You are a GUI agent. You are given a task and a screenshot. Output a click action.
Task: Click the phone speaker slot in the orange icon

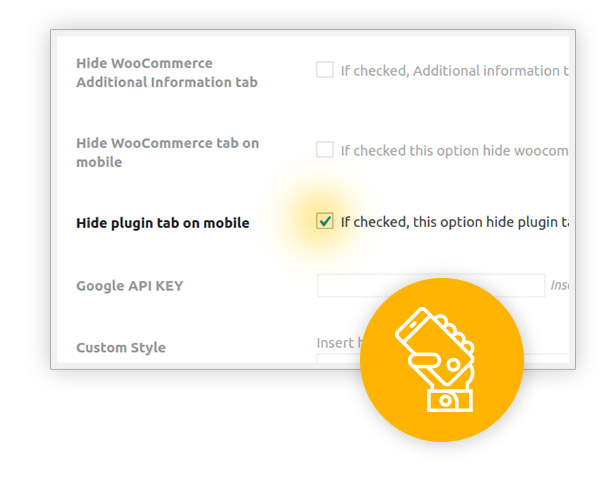(412, 325)
